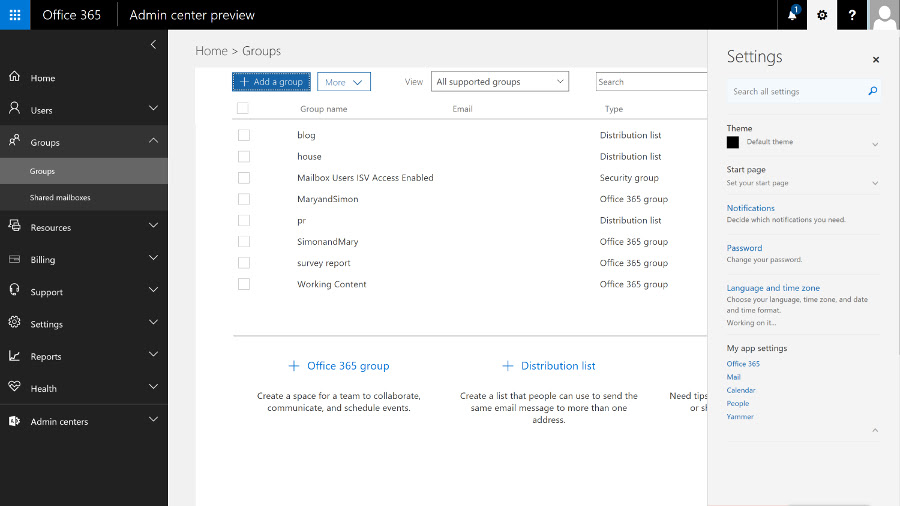Click the settings gear in header
The width and height of the screenshot is (900, 506).
(822, 15)
